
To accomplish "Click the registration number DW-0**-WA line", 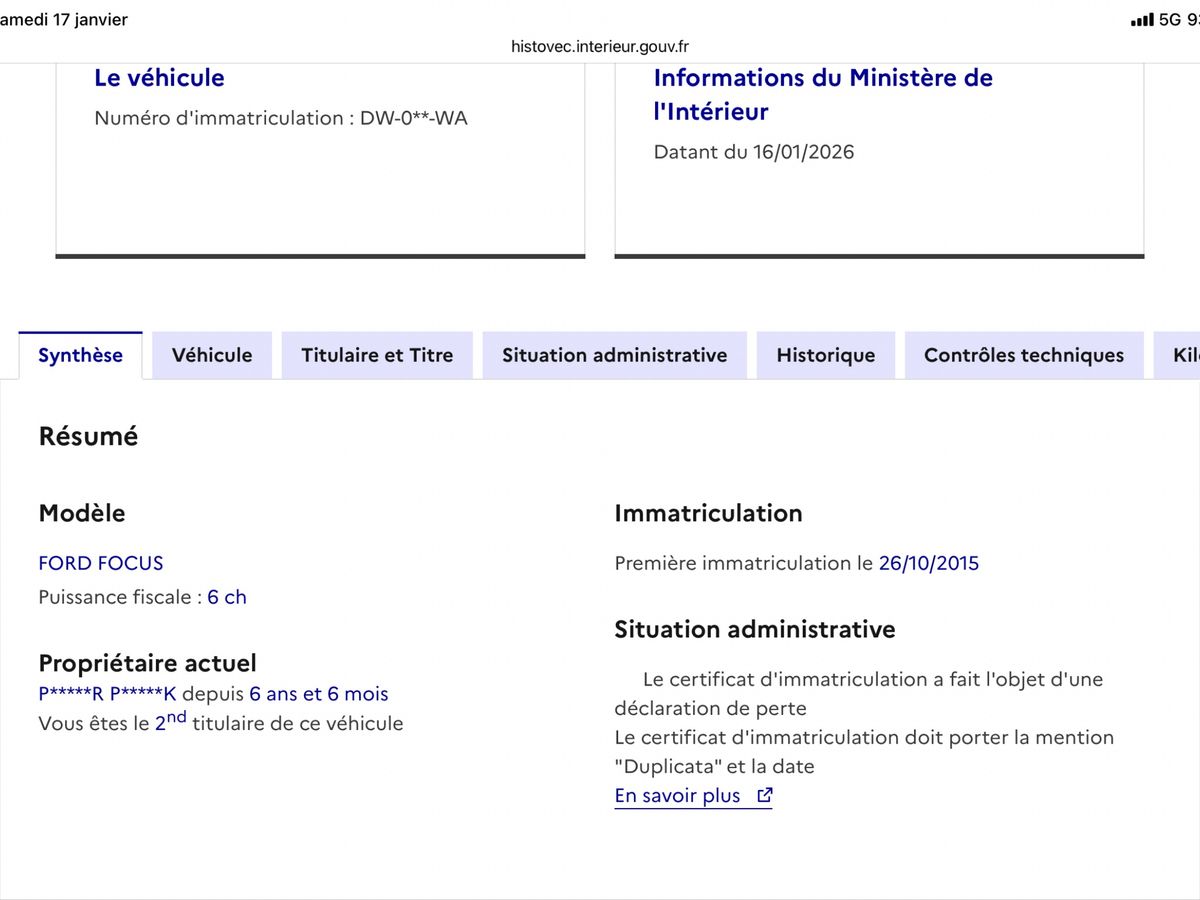I will click(x=281, y=118).
